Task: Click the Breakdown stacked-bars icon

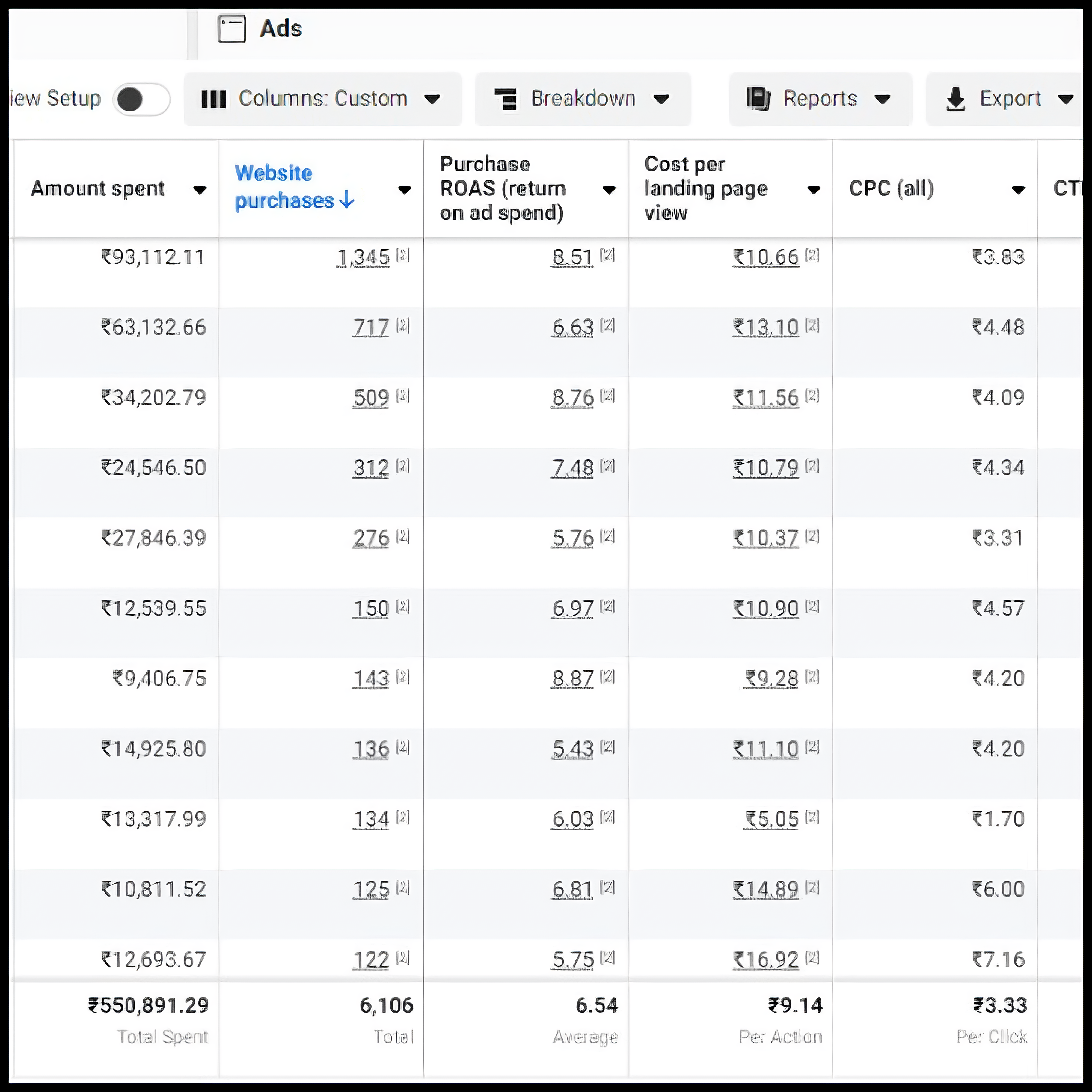Action: tap(506, 99)
